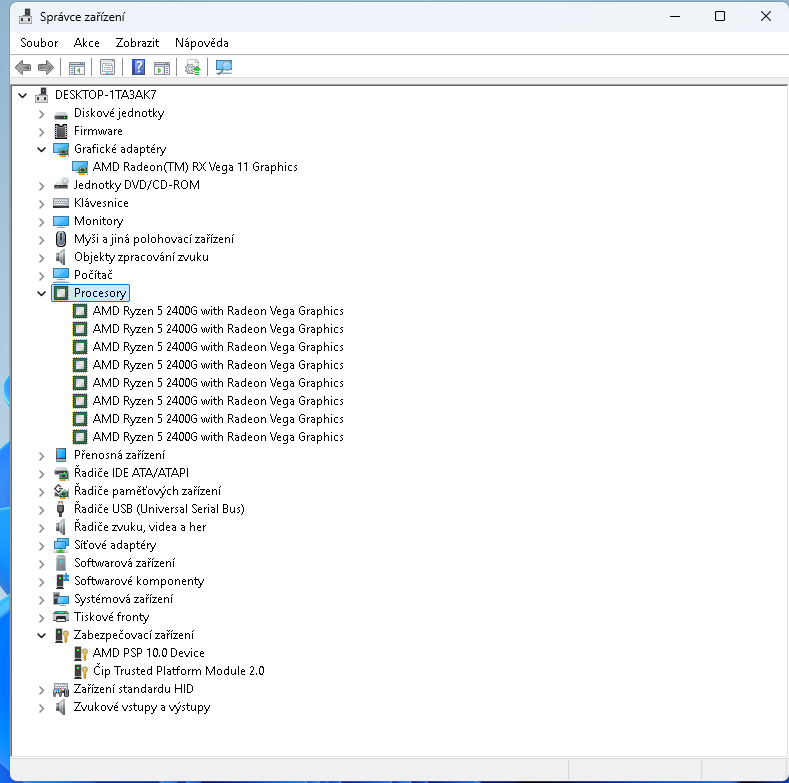The image size is (789, 783).
Task: Select the AMD PSP 10.0 Device entry
Action: (148, 653)
